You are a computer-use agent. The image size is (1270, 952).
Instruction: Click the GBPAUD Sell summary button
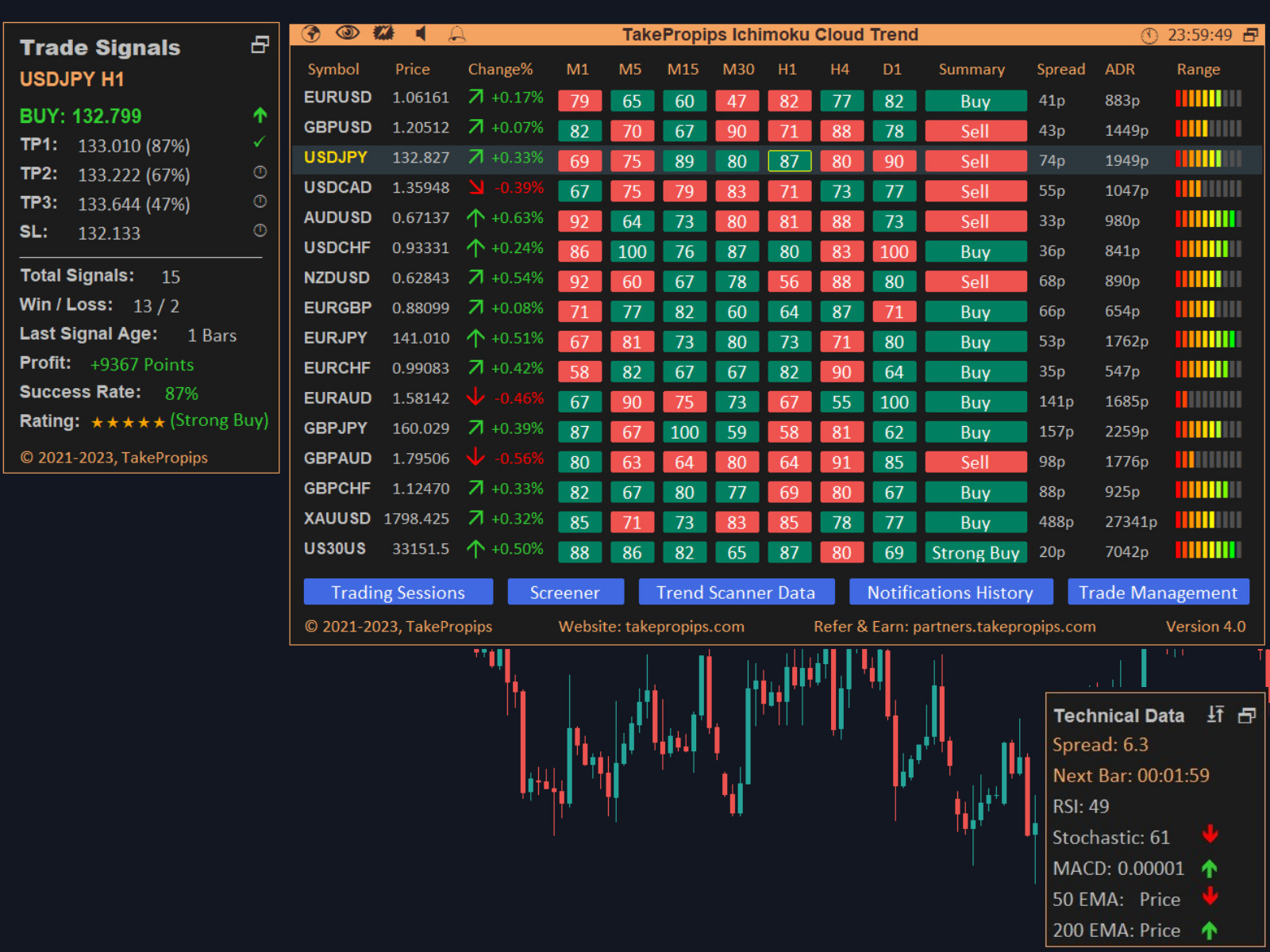click(976, 463)
